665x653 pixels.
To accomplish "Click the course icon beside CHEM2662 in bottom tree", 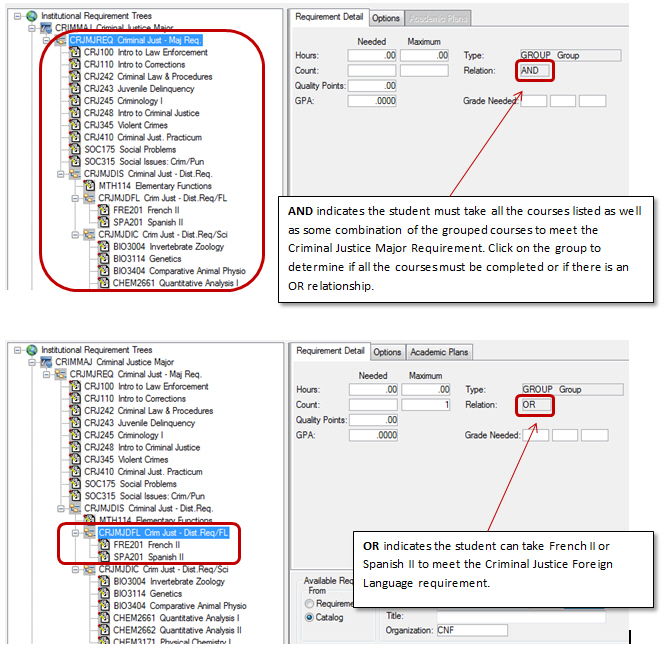I will (x=104, y=630).
